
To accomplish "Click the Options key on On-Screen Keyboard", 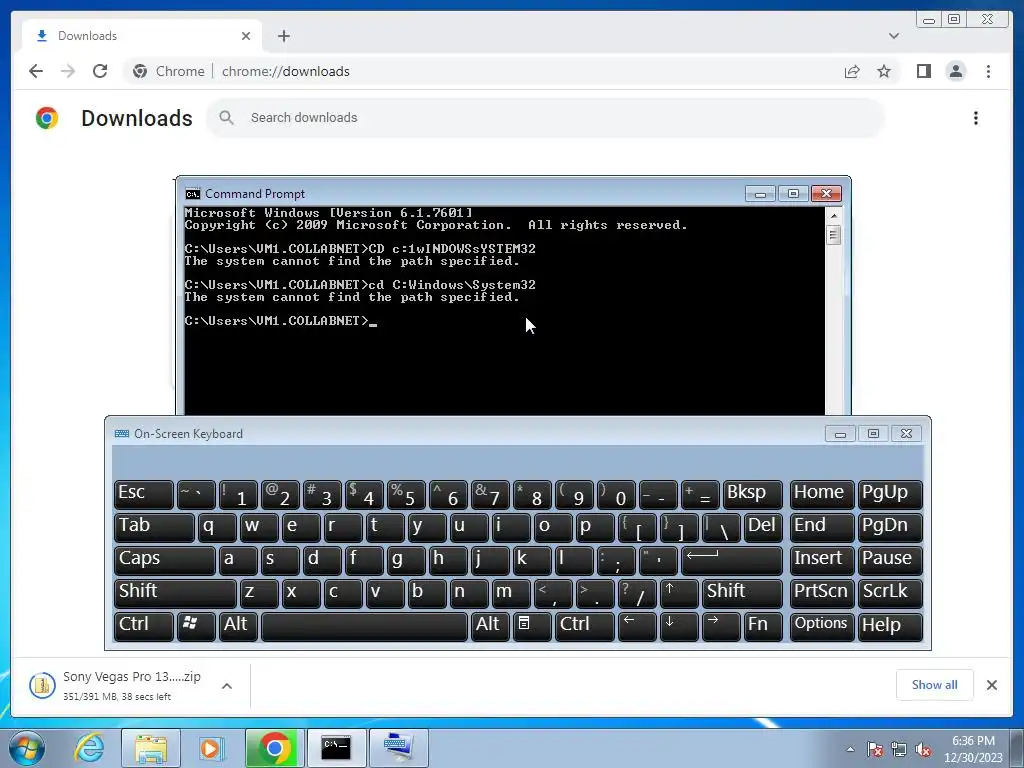I will tap(822, 626).
